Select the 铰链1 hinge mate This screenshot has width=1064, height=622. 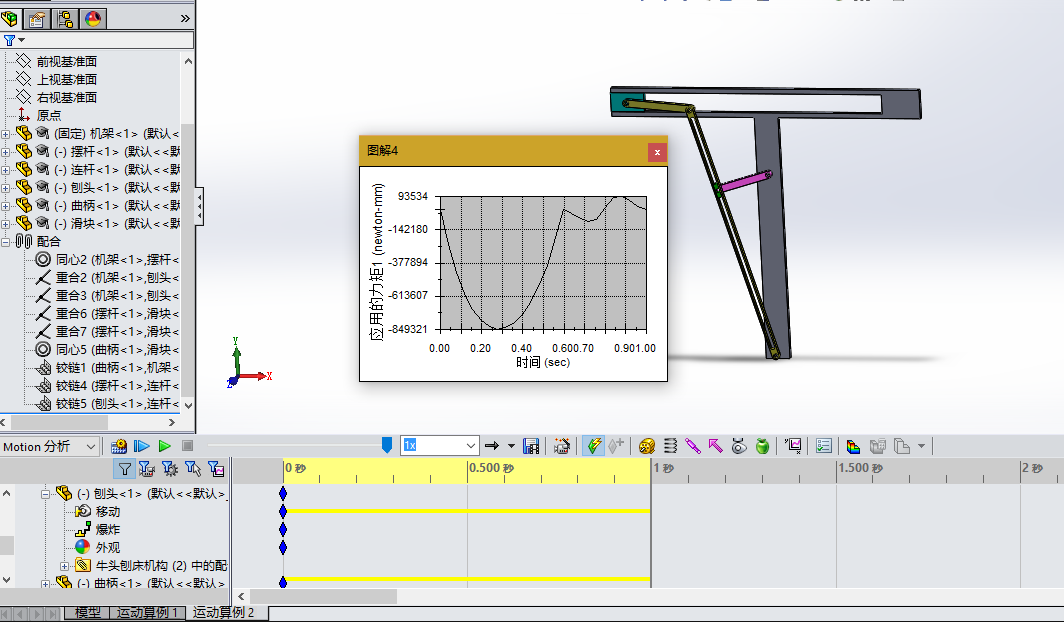coord(117,368)
